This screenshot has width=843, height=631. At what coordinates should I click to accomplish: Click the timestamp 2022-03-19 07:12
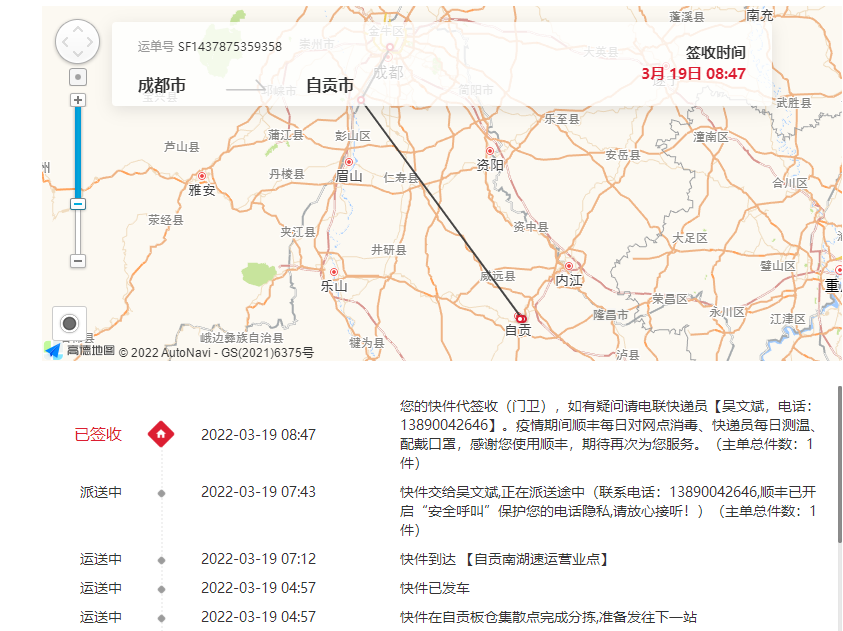click(259, 559)
